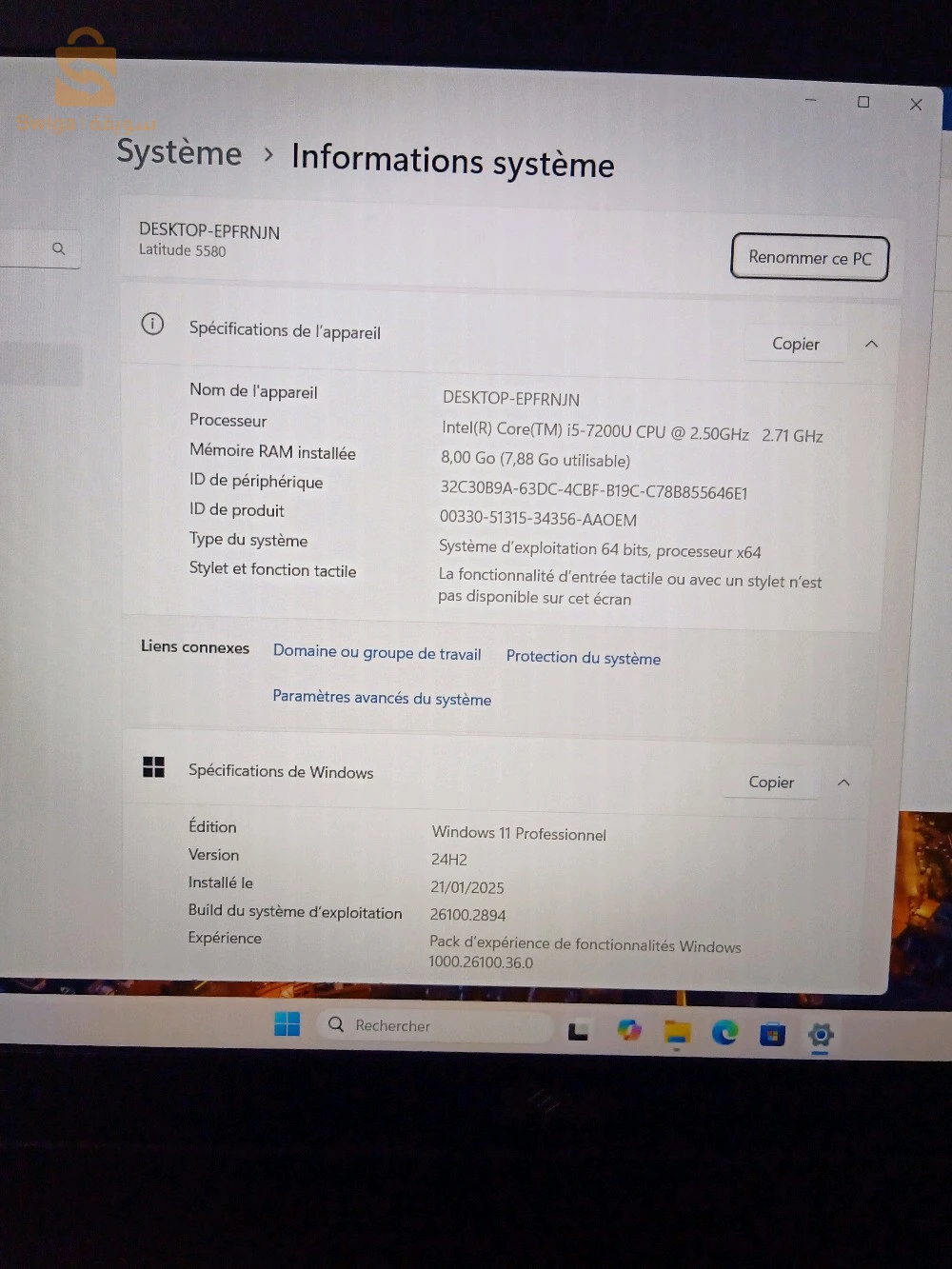This screenshot has width=952, height=1269.
Task: Select the device ID 32C30B9A-63DC text
Action: coord(593,490)
